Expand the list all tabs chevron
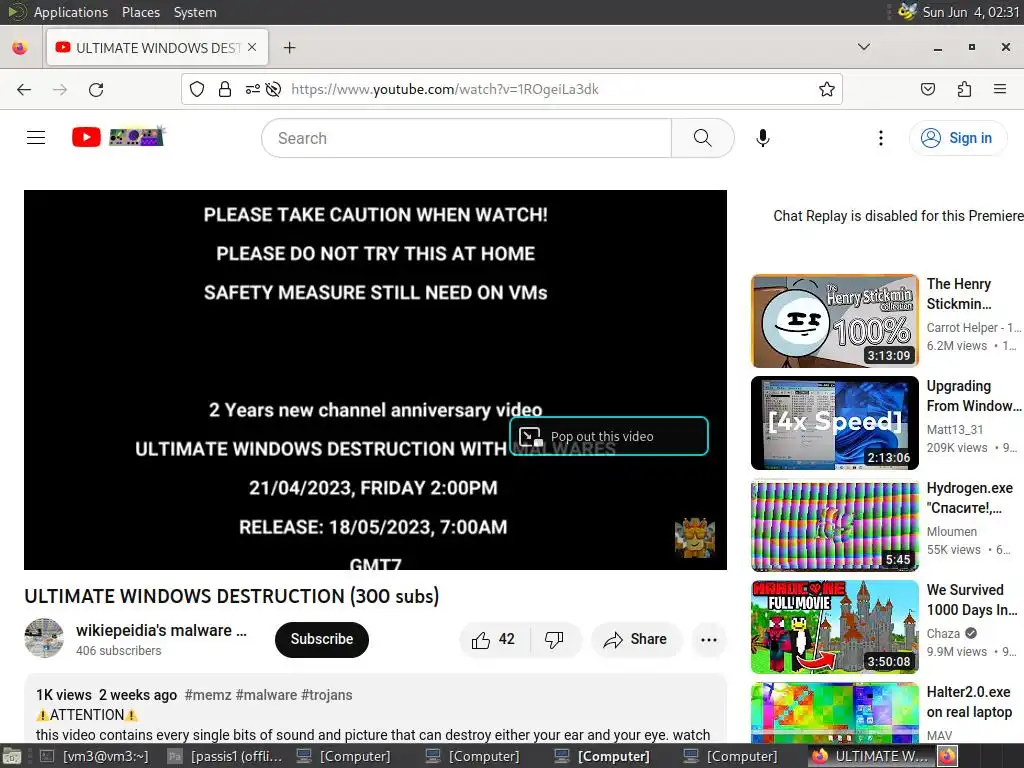 (863, 47)
